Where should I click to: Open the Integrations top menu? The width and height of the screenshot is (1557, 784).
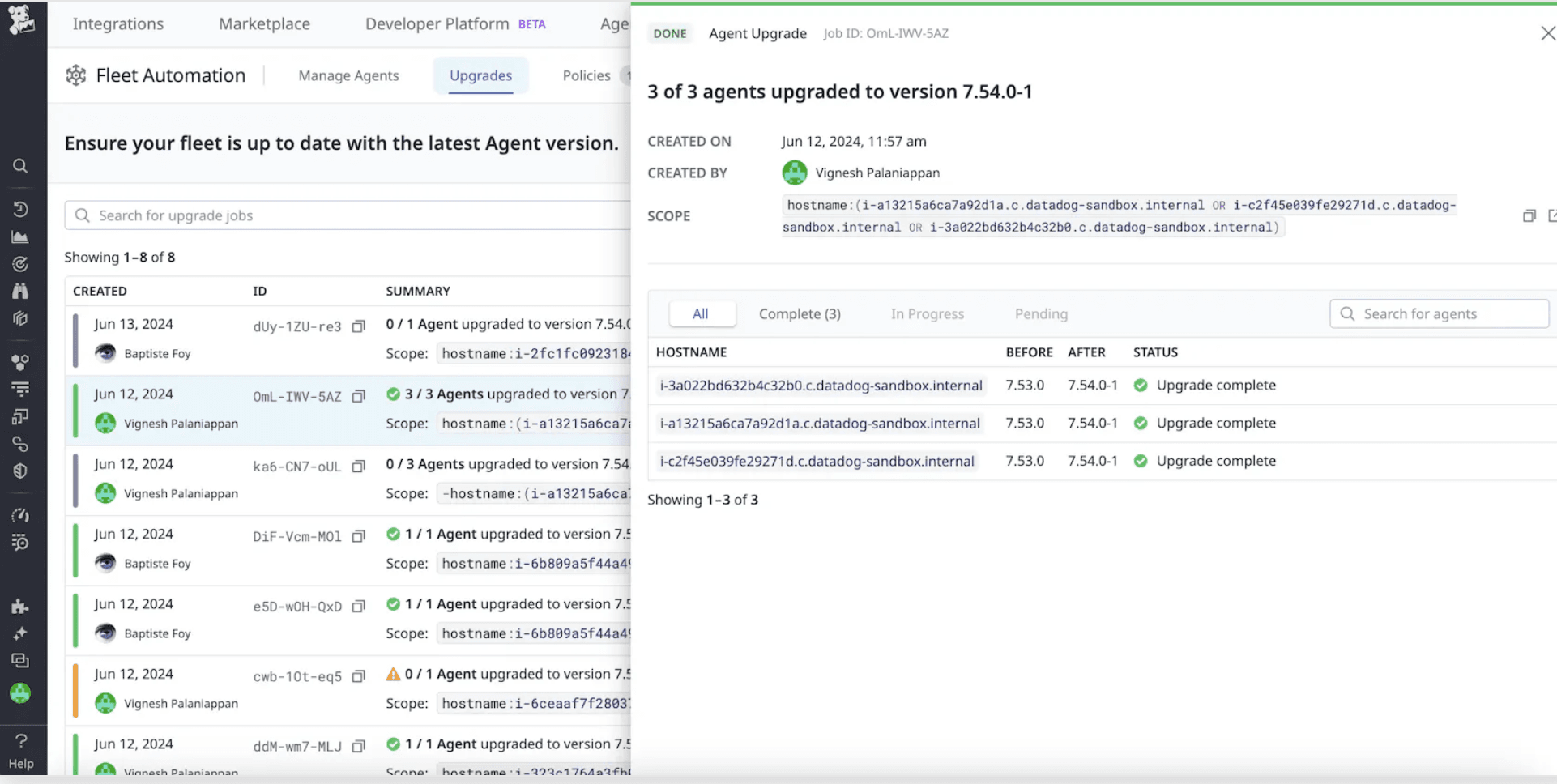[x=118, y=24]
